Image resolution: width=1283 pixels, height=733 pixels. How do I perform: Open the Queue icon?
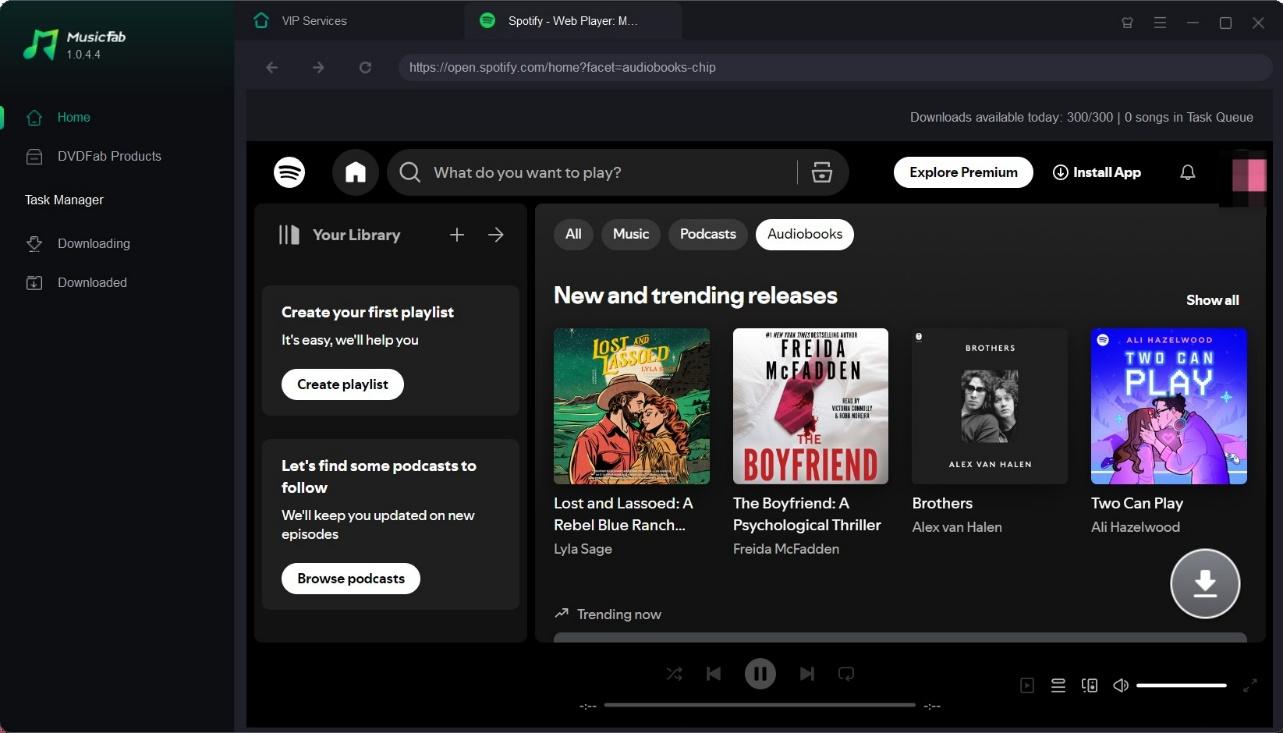coord(1058,685)
